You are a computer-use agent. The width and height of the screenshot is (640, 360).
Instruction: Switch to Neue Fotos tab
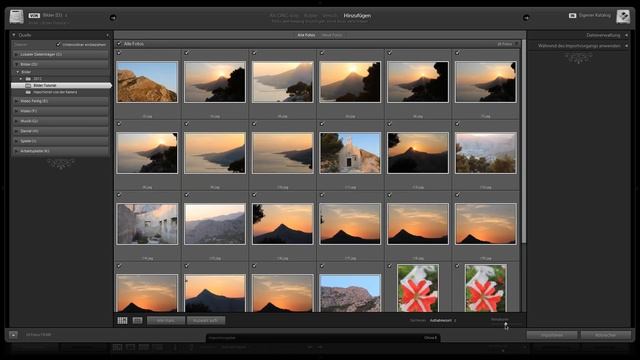click(332, 35)
